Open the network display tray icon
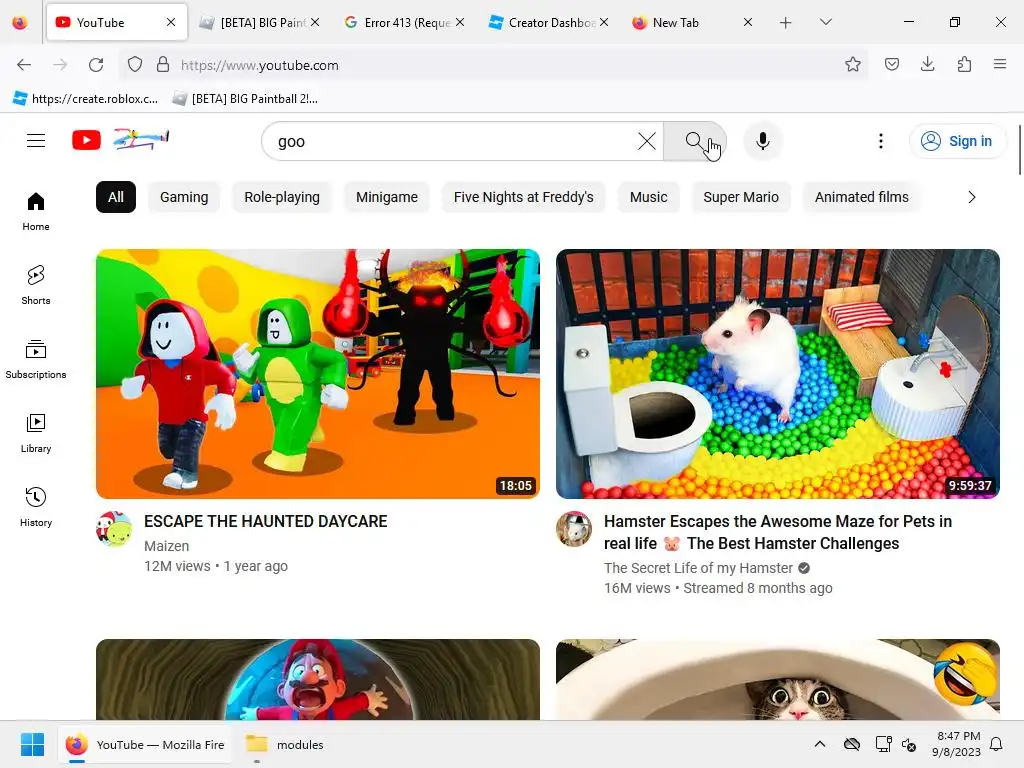 pyautogui.click(x=883, y=744)
